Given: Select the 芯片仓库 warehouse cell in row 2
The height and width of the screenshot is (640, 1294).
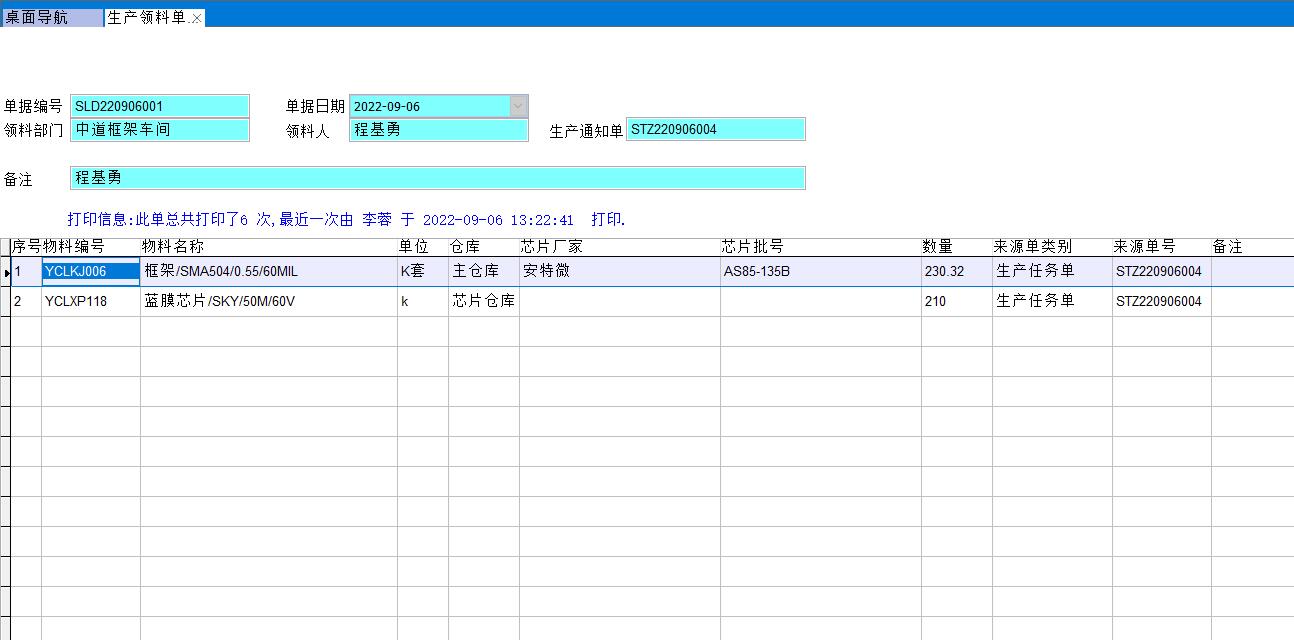Looking at the screenshot, I should point(483,301).
